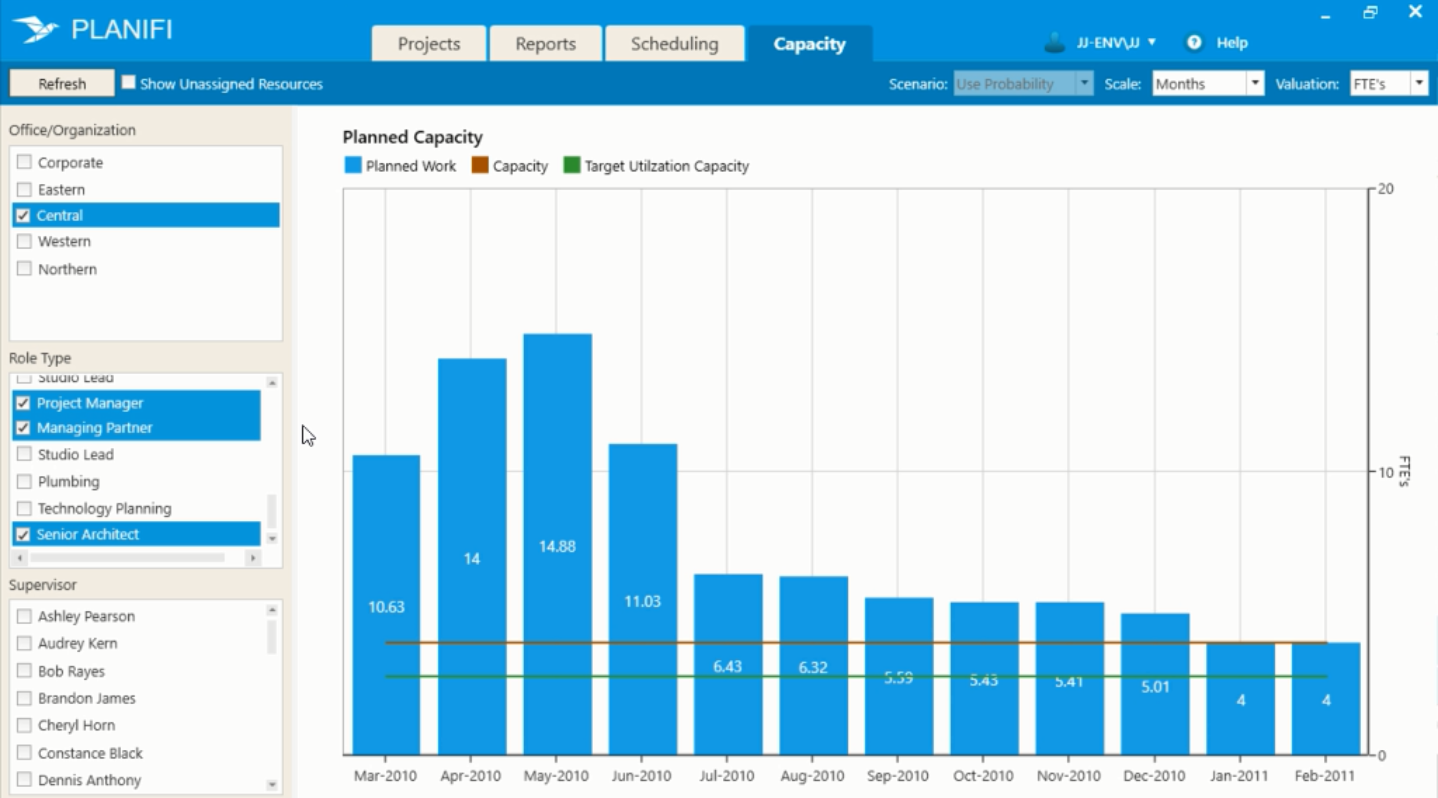Check the Plumbing role checkbox

coord(24,481)
